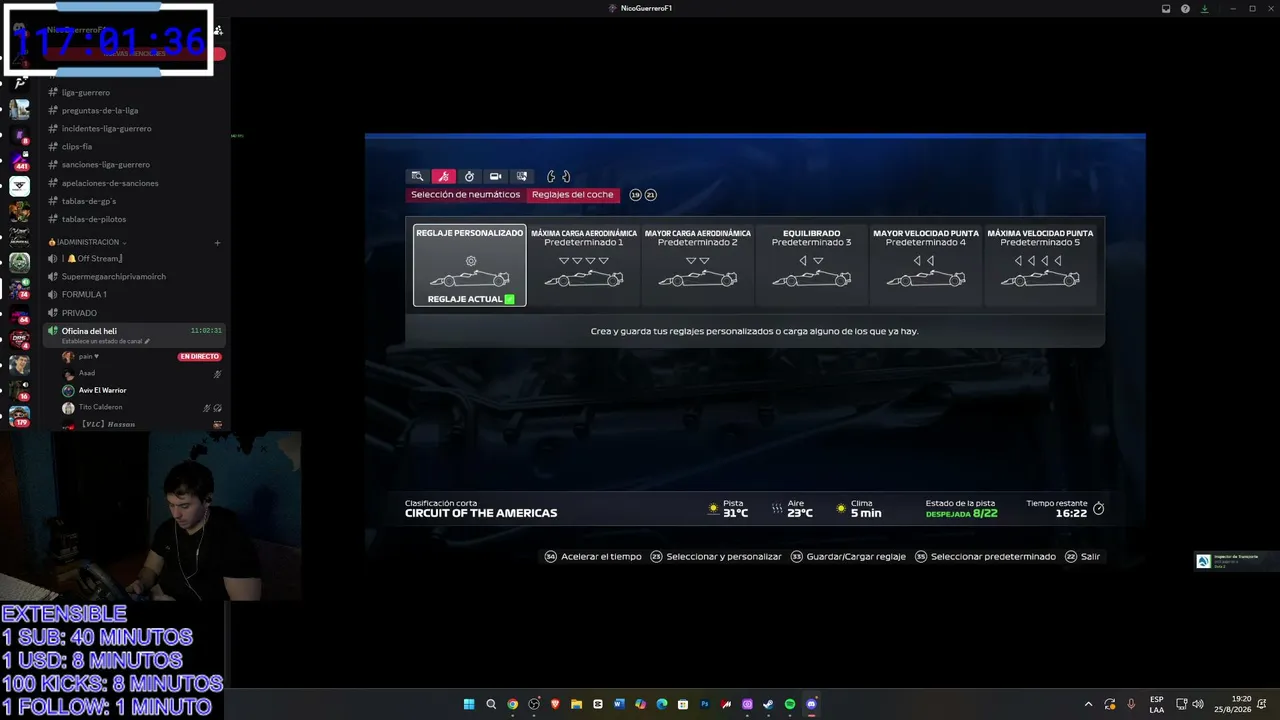Open Brave browser from taskbar
The image size is (1280, 720).
(555, 704)
